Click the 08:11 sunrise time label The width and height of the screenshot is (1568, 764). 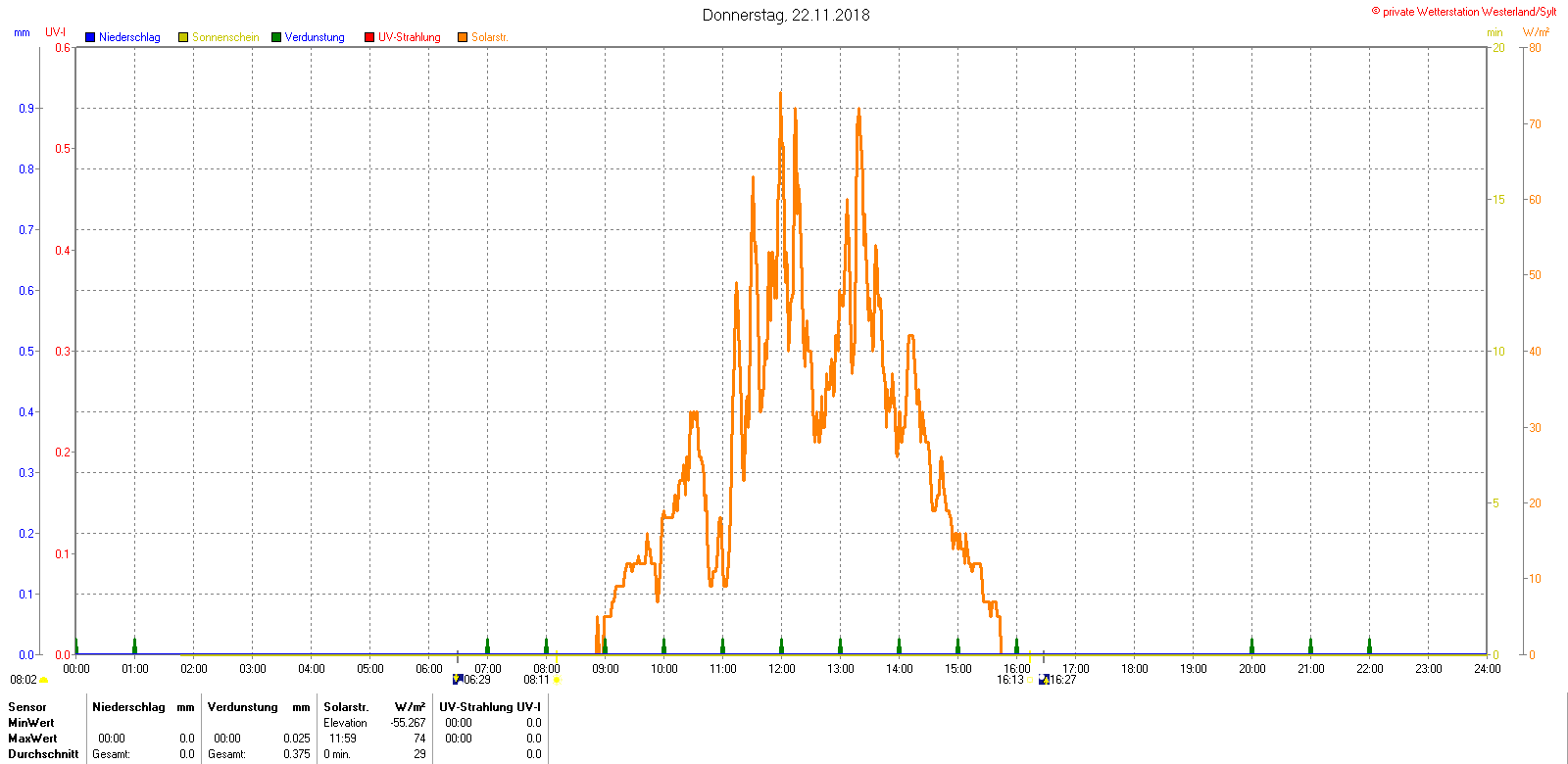point(537,680)
